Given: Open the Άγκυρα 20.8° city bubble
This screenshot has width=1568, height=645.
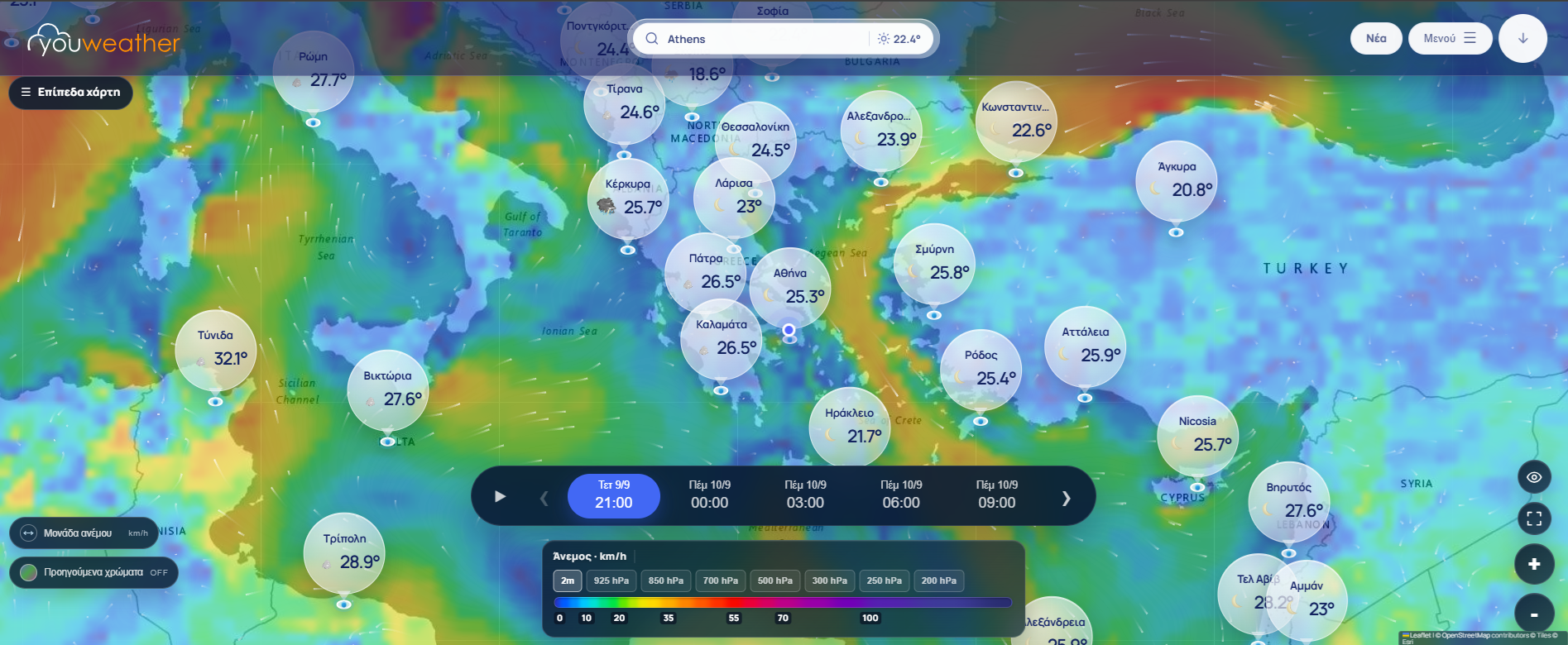Looking at the screenshot, I should pos(1177,182).
